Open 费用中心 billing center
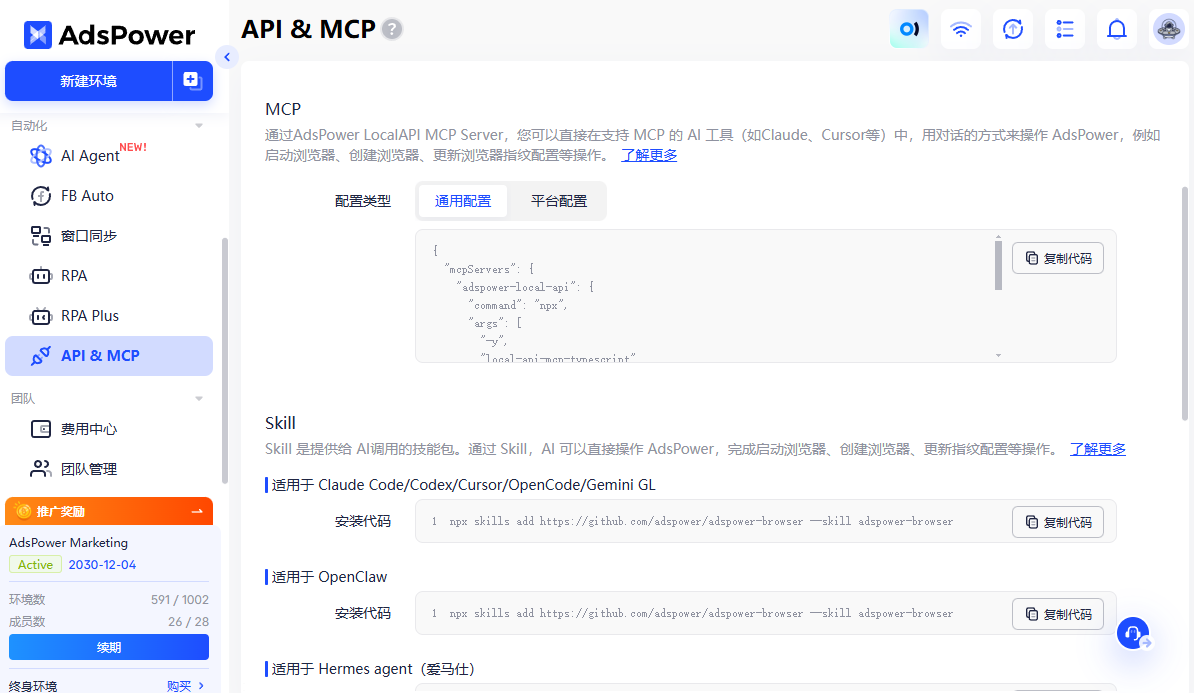 (x=109, y=429)
